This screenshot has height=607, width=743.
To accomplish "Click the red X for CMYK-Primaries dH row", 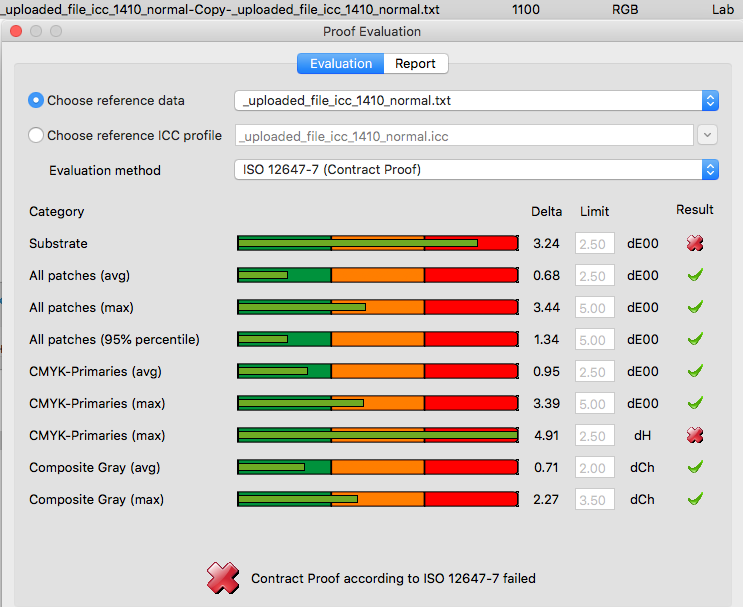I will click(x=695, y=435).
